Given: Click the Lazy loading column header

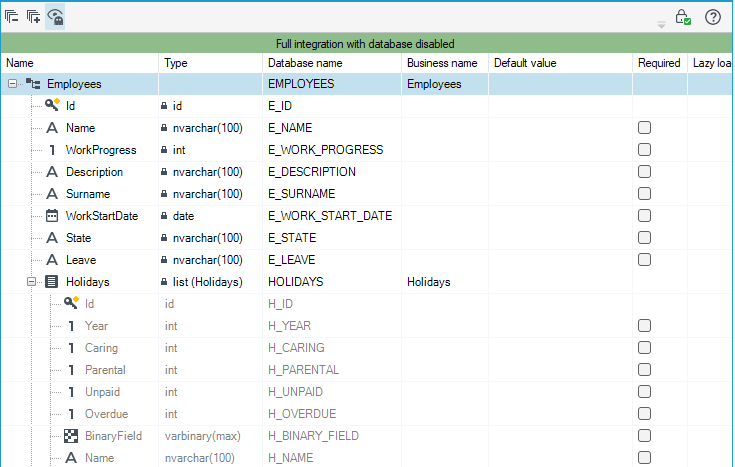Looking at the screenshot, I should (x=710, y=63).
